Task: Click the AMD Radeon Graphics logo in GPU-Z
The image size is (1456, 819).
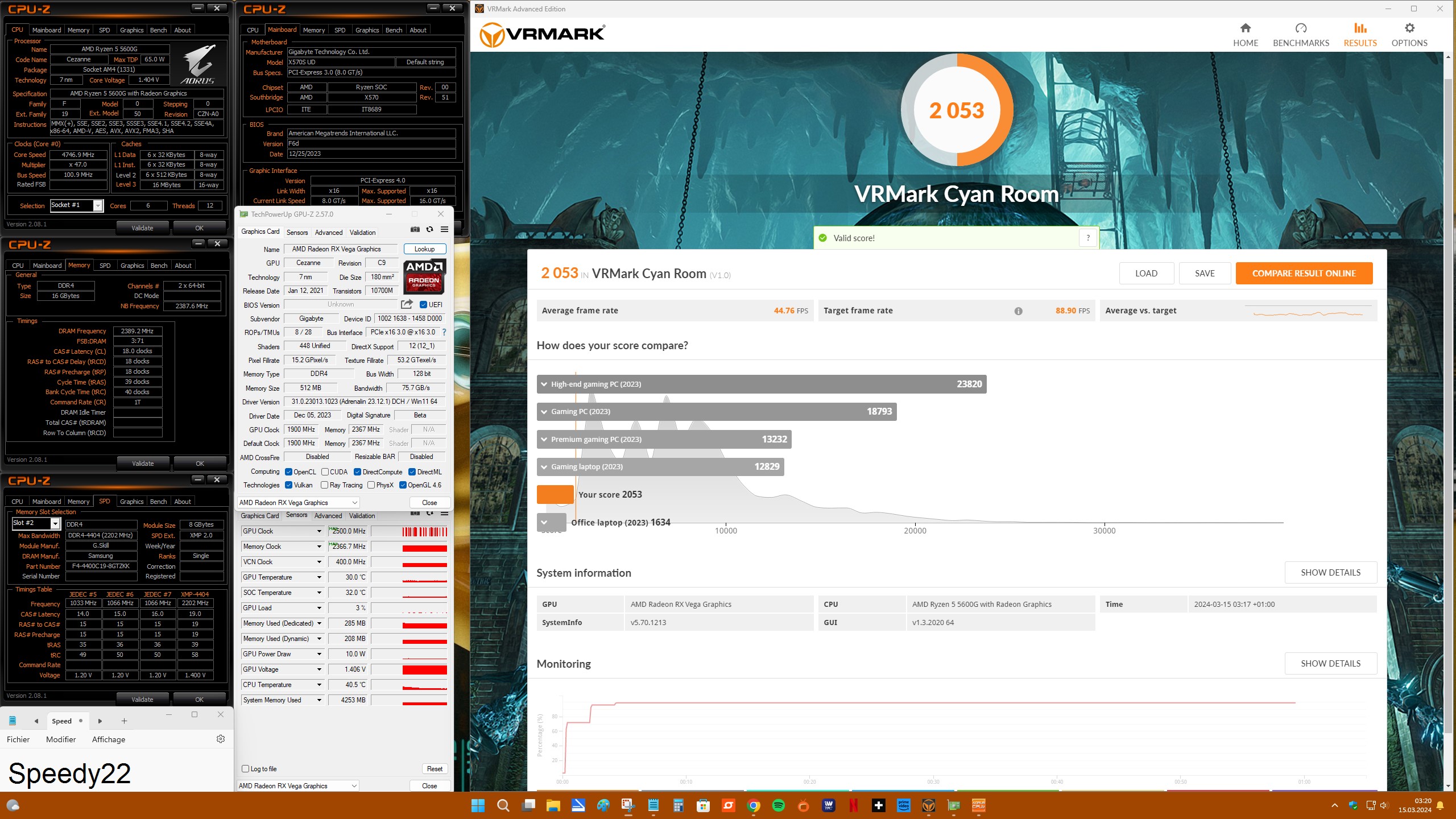Action: point(425,276)
